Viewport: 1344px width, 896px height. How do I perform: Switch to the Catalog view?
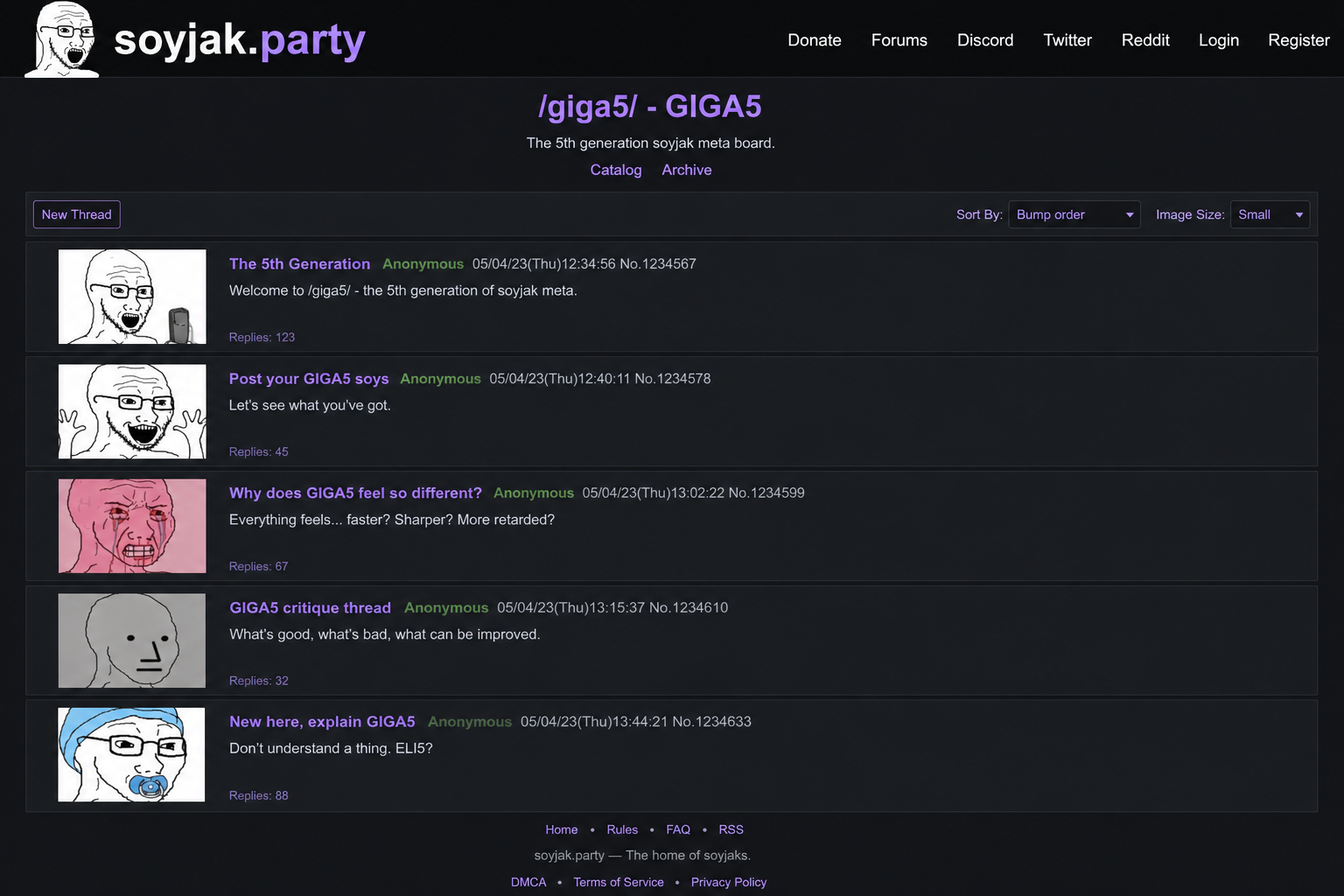(x=615, y=170)
